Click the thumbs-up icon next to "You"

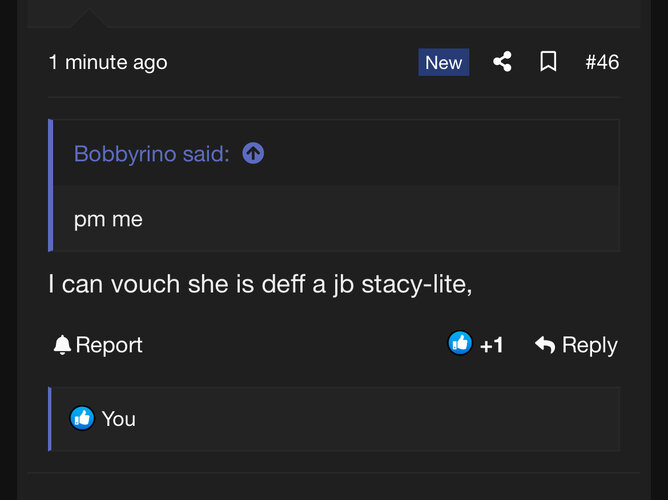pyautogui.click(x=82, y=419)
